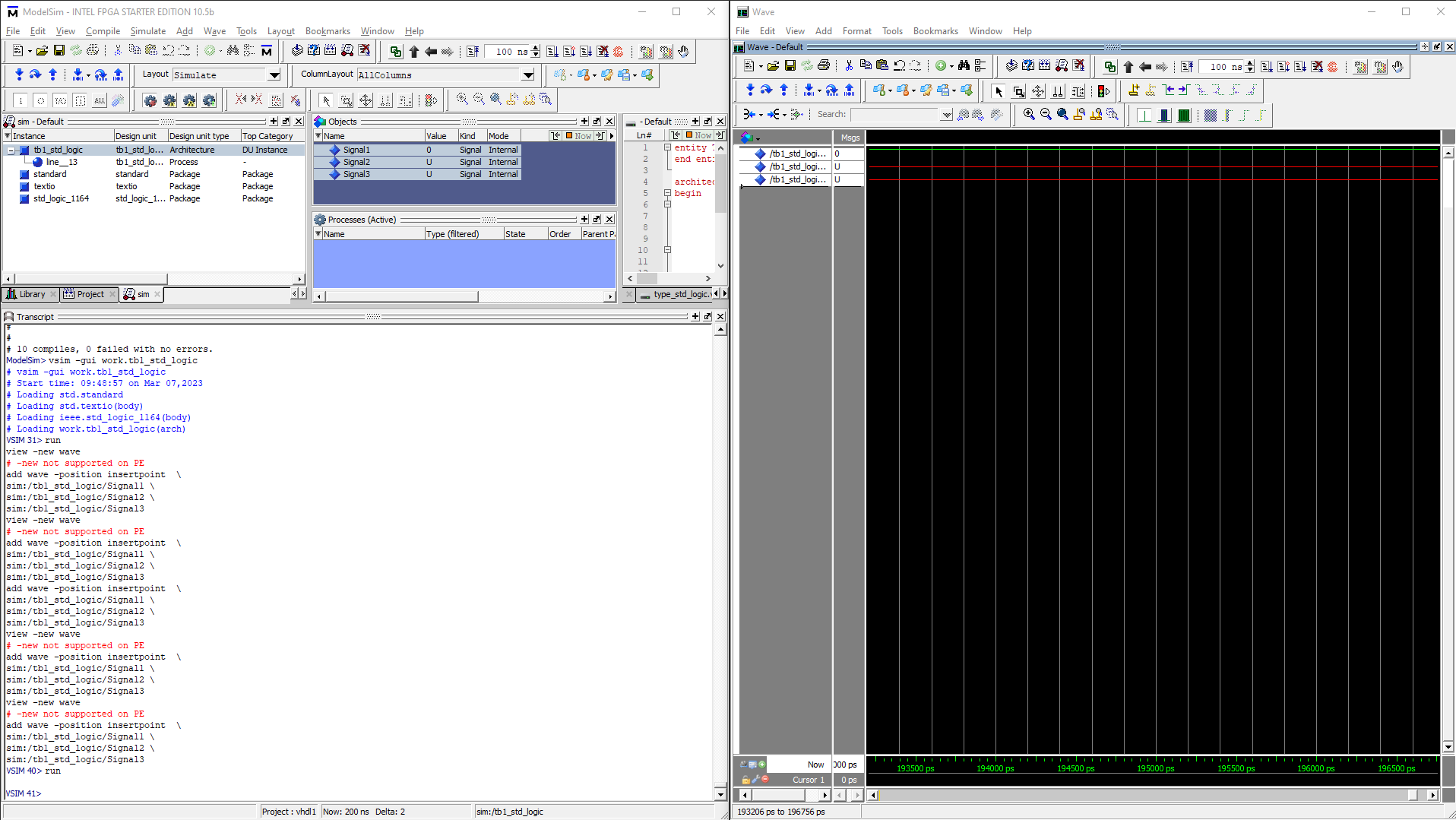Click the Stop hand icon in main window toolbar
The width and height of the screenshot is (1456, 820).
684,51
